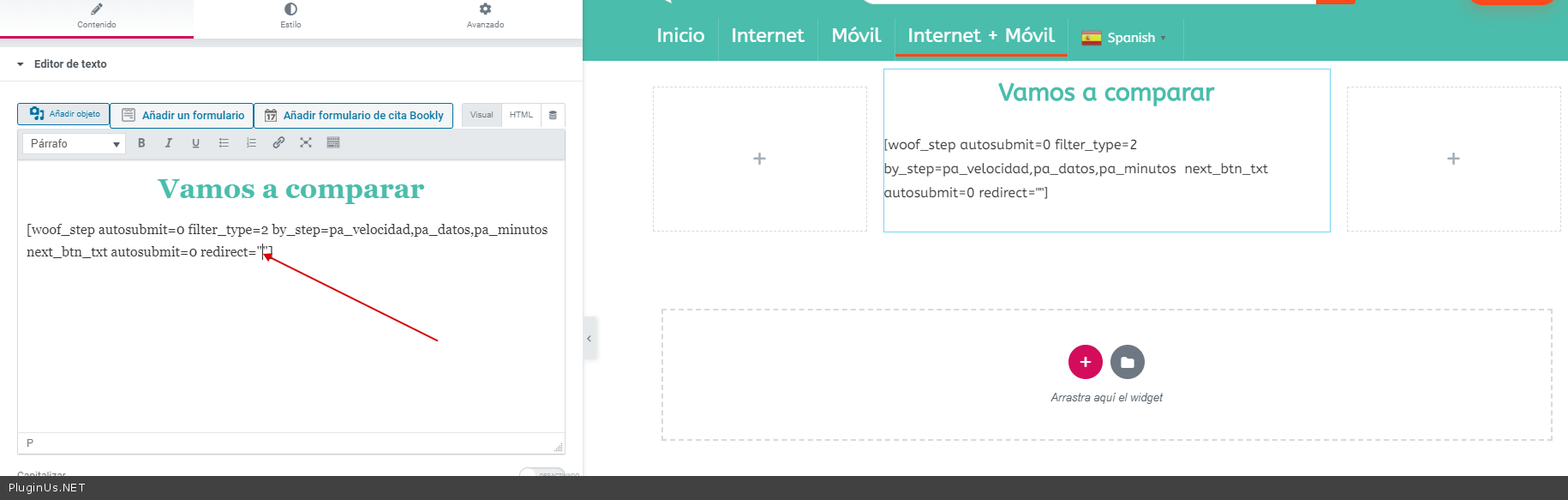The height and width of the screenshot is (500, 1568).
Task: Collapse the Elementor side panel
Action: 589,339
